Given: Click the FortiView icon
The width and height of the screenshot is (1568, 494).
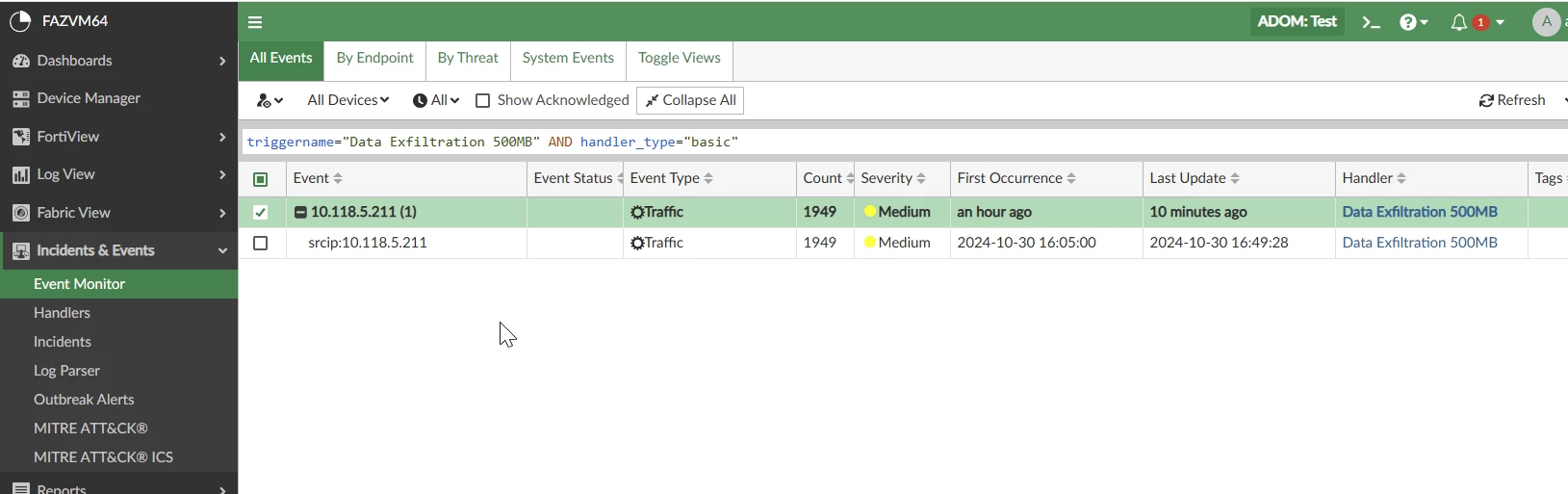Looking at the screenshot, I should (21, 137).
